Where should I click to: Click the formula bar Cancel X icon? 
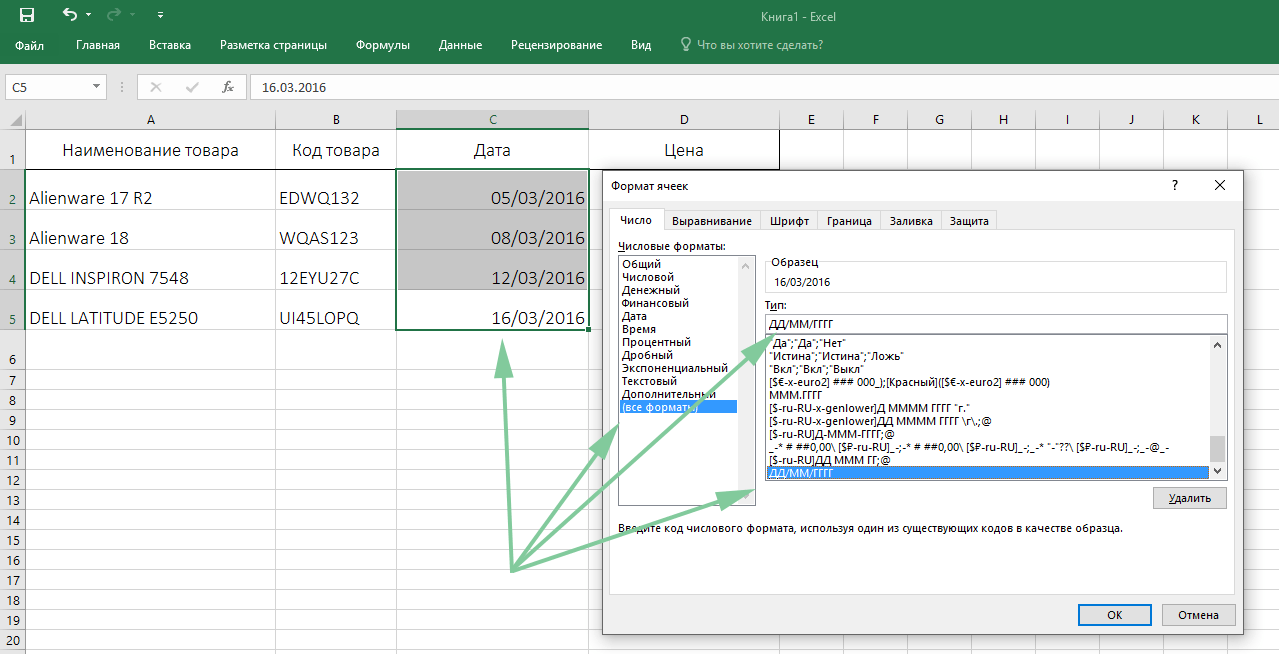[156, 88]
